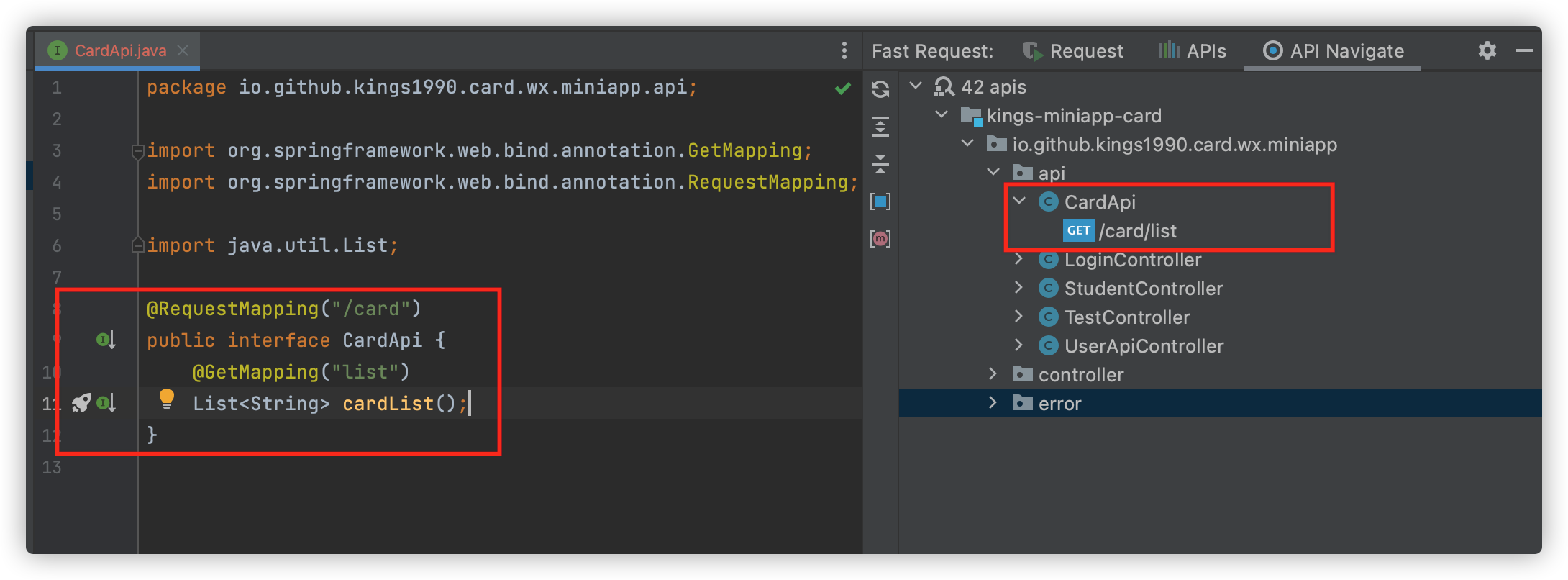Hide the Fast Request tool window
1568x580 pixels.
(x=1524, y=50)
